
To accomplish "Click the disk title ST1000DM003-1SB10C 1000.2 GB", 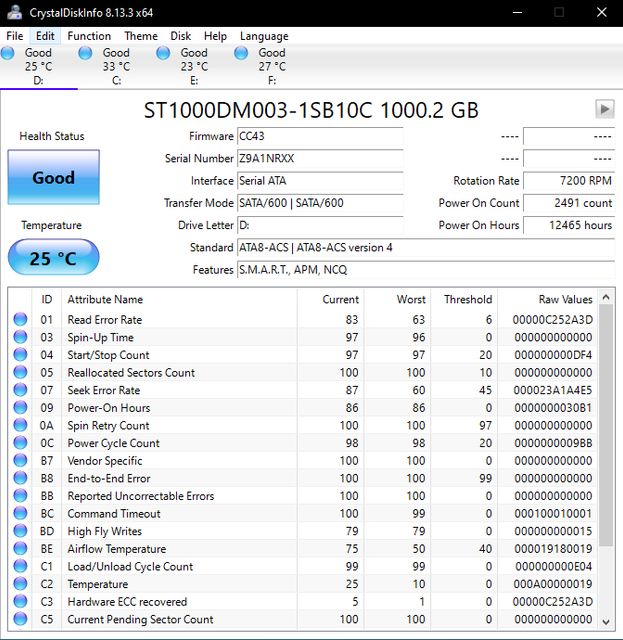I will coord(311,110).
